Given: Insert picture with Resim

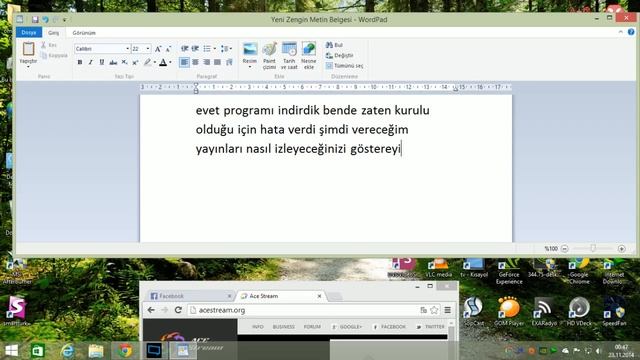Looking at the screenshot, I should [x=250, y=56].
